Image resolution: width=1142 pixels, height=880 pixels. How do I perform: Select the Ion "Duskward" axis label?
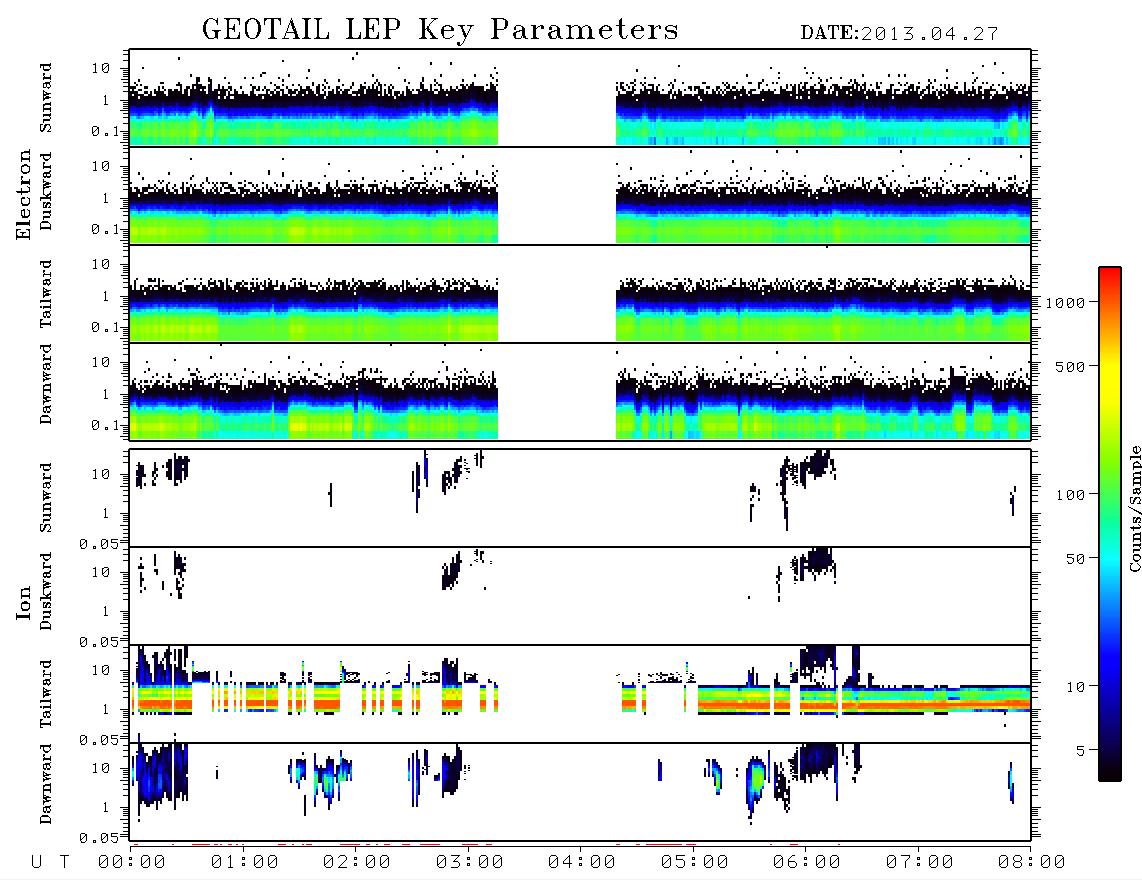(46, 592)
